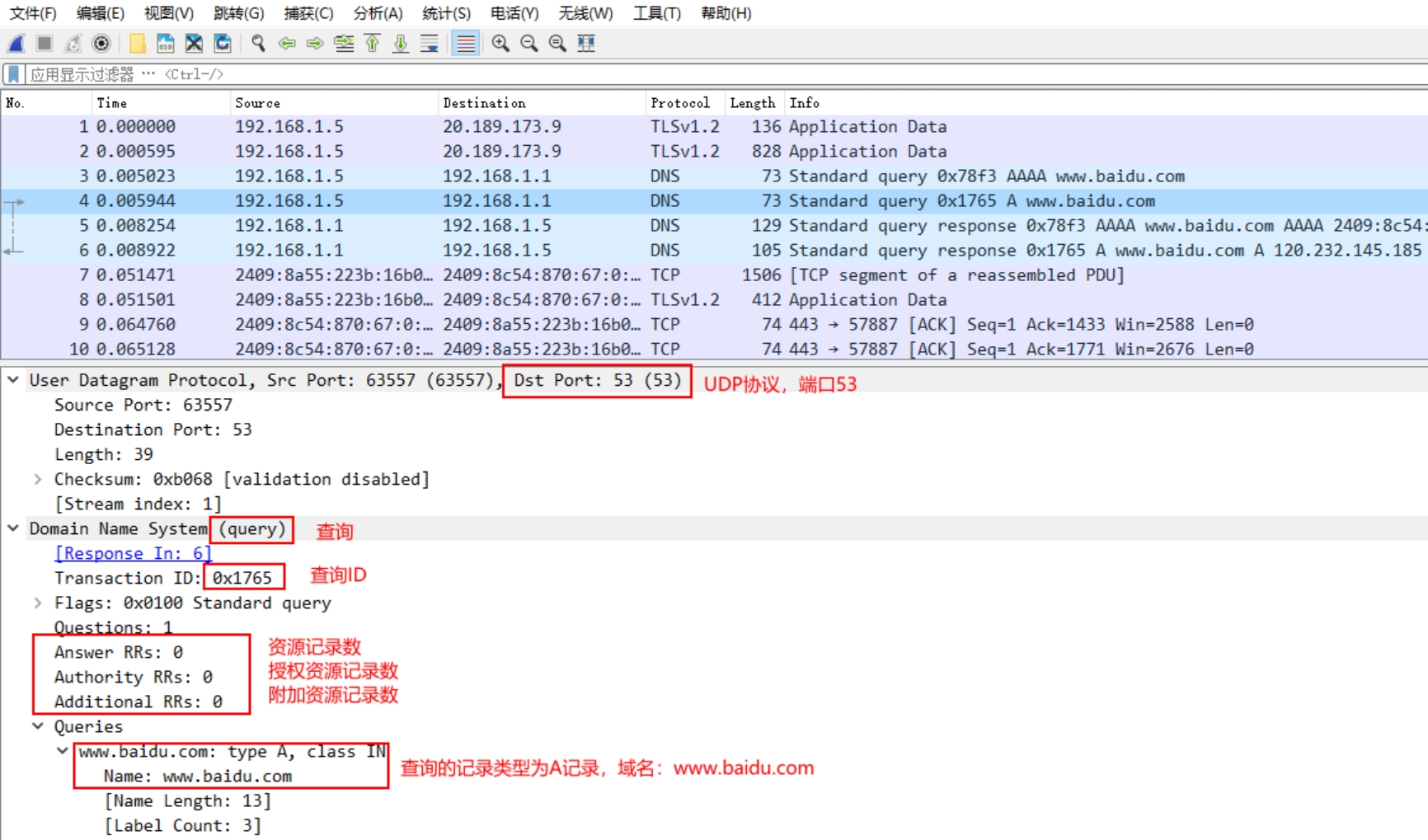The height and width of the screenshot is (840, 1428).
Task: Follow the Response In: 6 link
Action: coord(133,553)
